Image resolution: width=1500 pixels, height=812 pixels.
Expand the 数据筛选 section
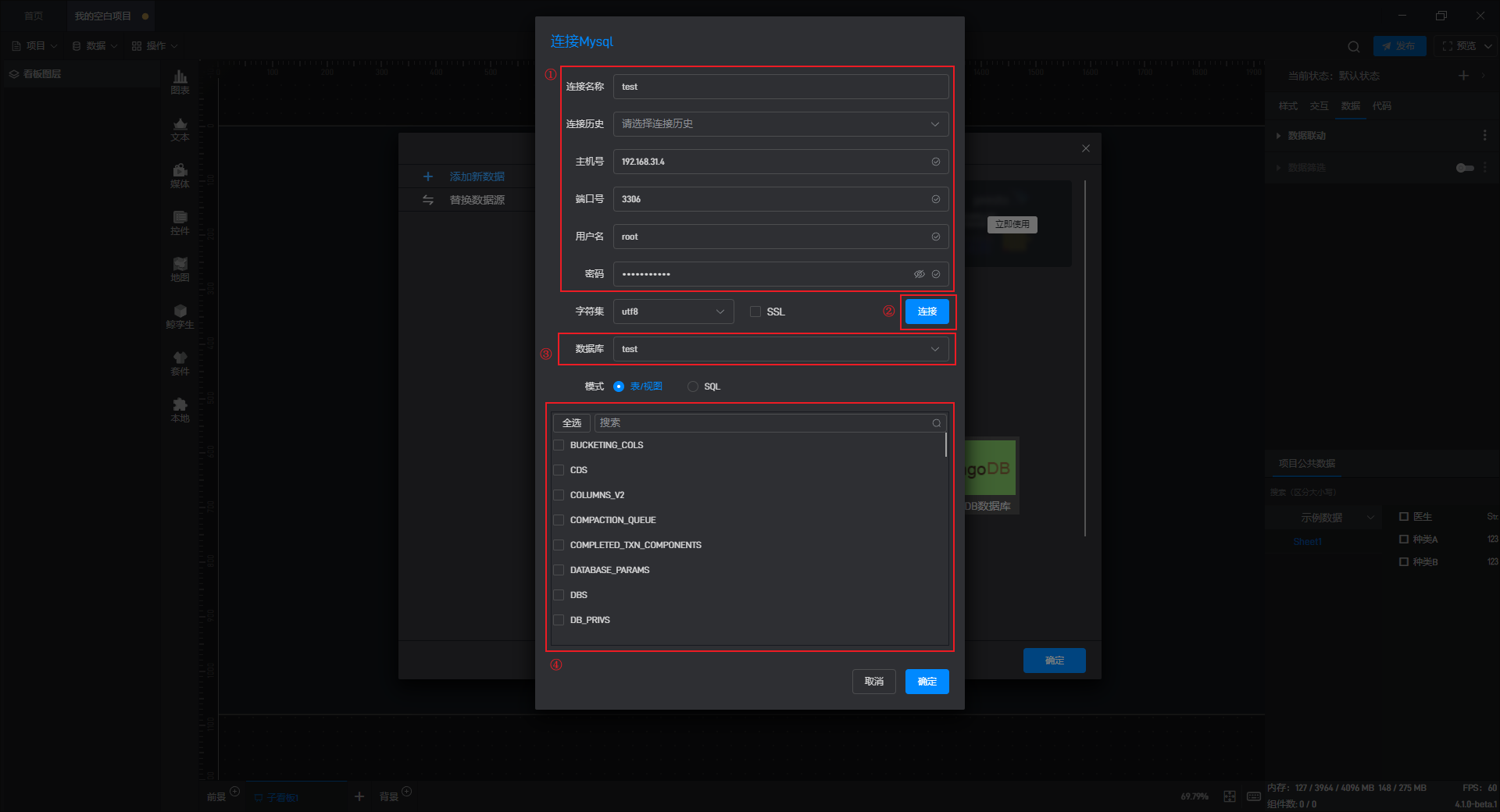(1278, 168)
